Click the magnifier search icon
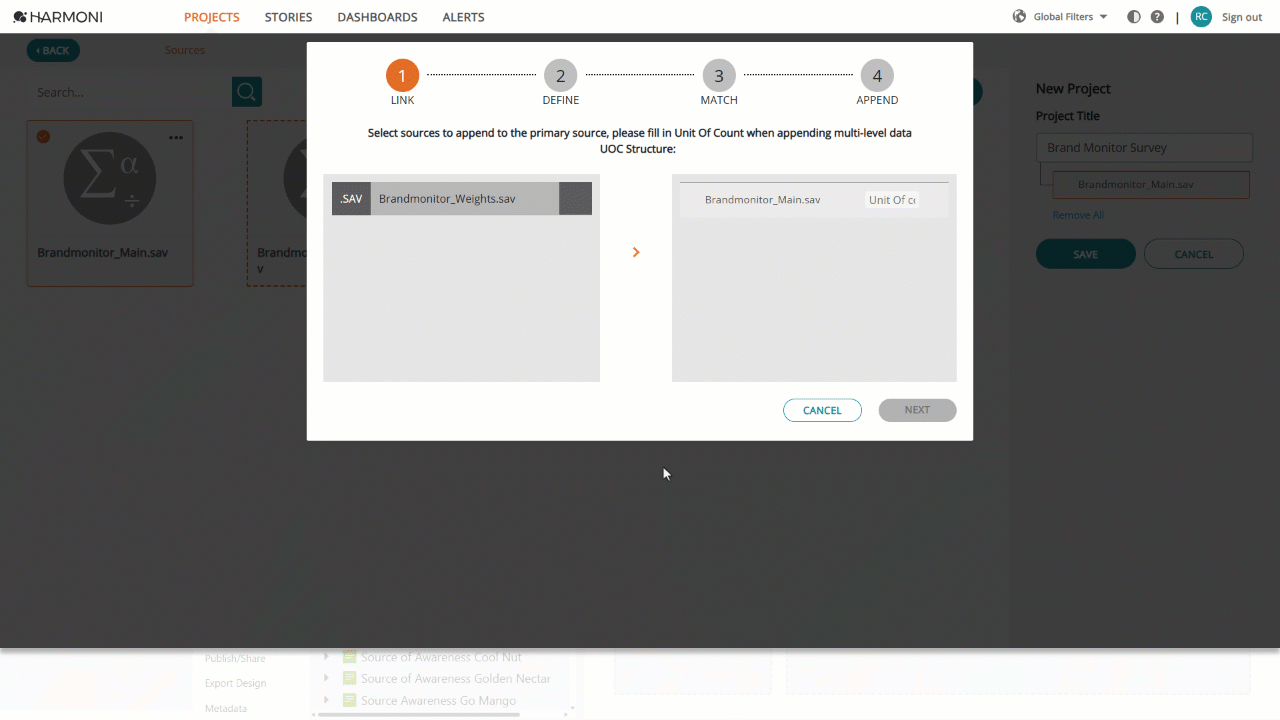Image resolution: width=1280 pixels, height=720 pixels. click(x=247, y=92)
